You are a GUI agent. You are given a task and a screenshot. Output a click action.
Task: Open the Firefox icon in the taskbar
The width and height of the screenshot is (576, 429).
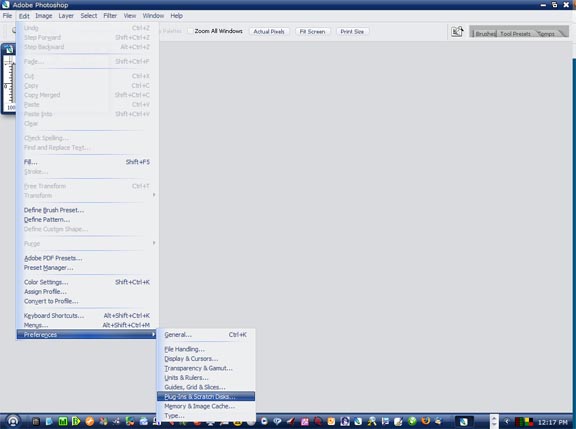pos(426,421)
